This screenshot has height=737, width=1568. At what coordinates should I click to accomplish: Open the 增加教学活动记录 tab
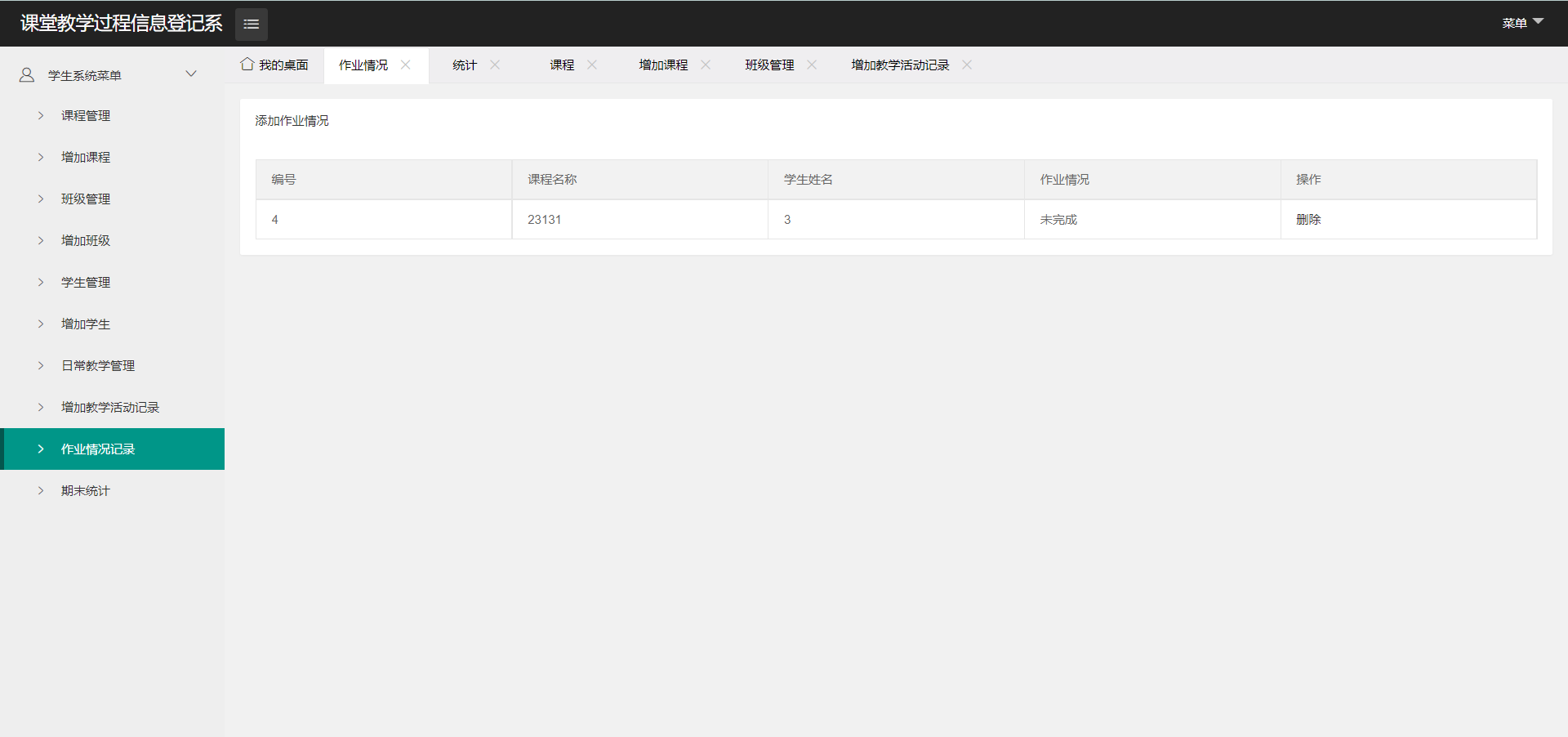900,65
